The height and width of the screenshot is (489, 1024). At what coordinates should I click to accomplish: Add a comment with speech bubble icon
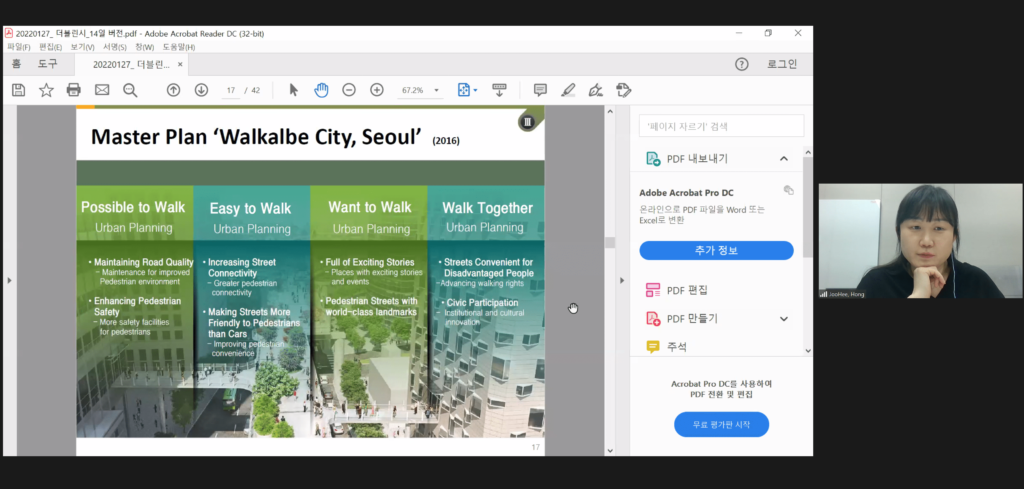tap(540, 90)
